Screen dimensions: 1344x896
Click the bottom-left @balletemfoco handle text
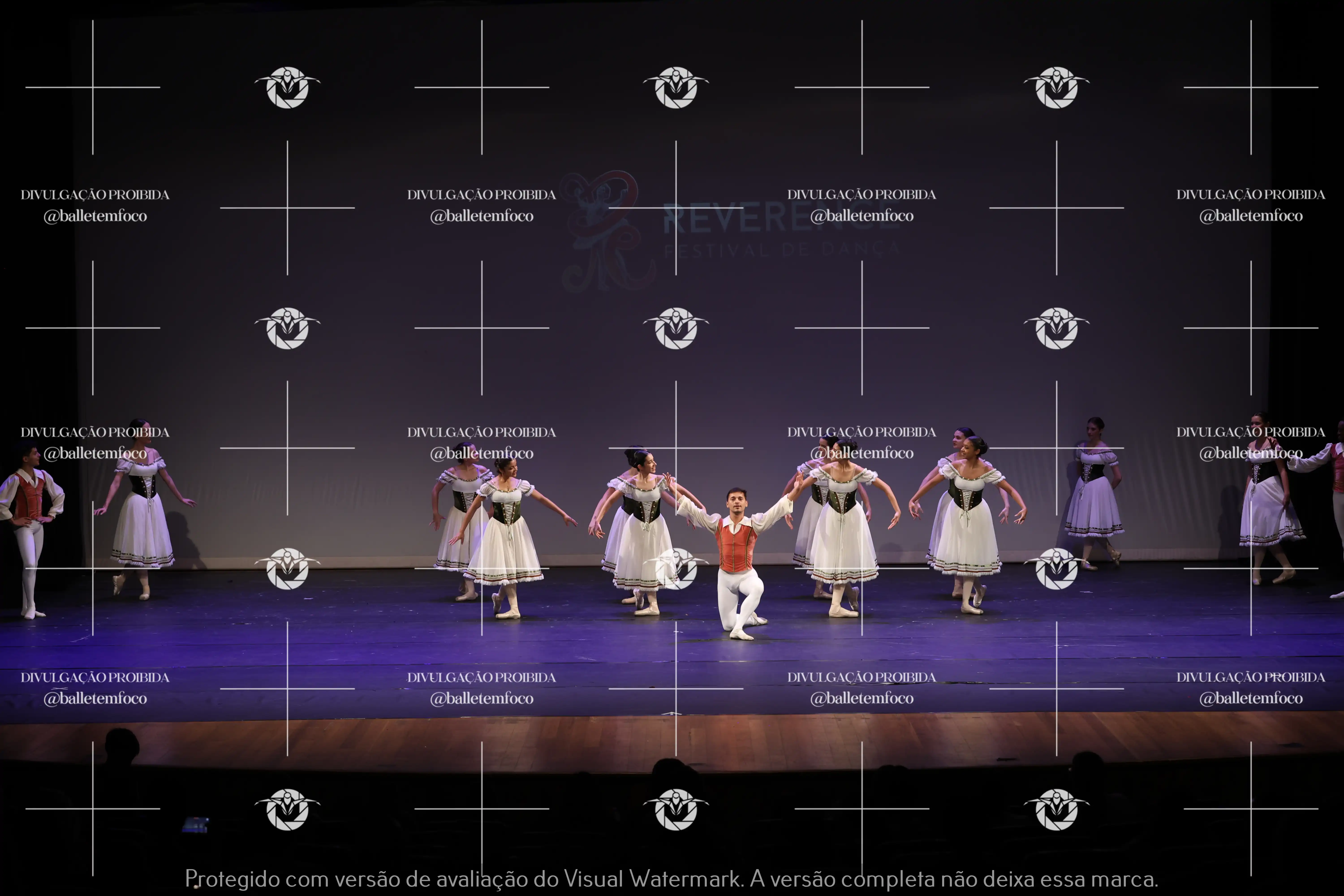95,698
